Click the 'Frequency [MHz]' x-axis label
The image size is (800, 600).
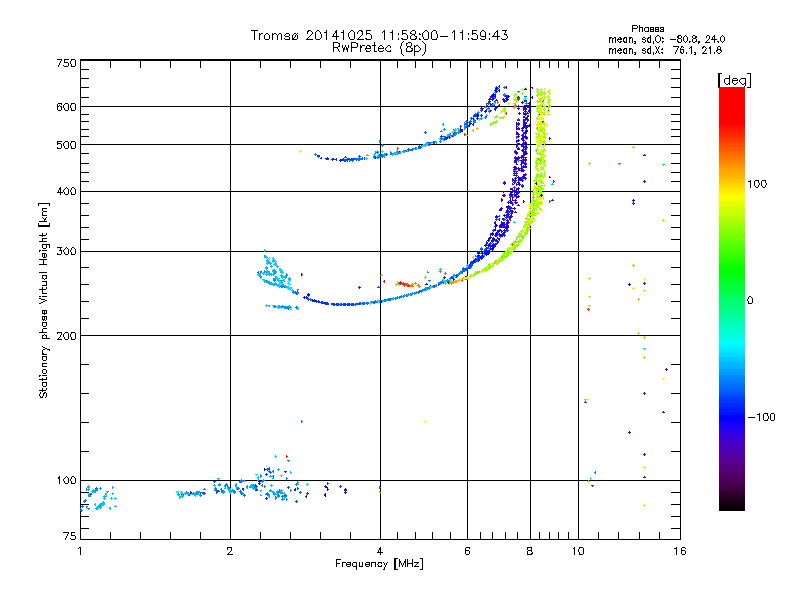click(x=379, y=564)
